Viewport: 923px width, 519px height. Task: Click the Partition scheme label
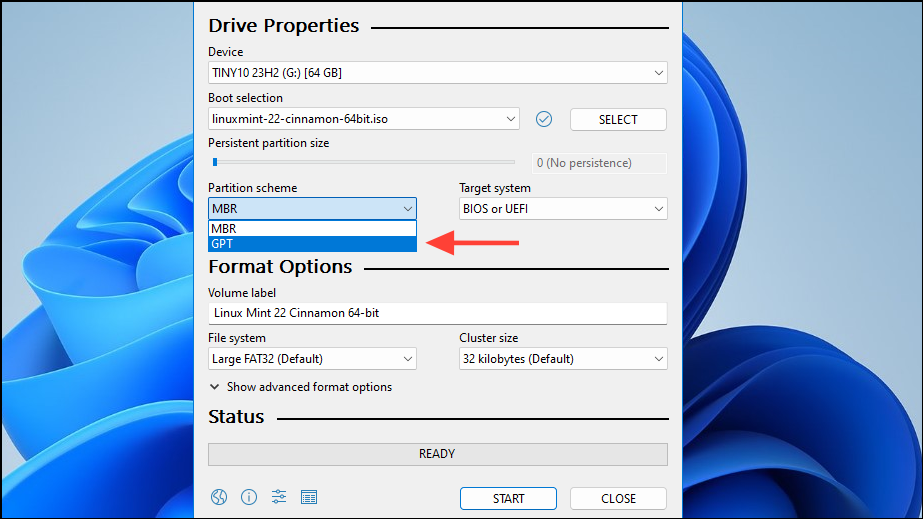(x=253, y=188)
